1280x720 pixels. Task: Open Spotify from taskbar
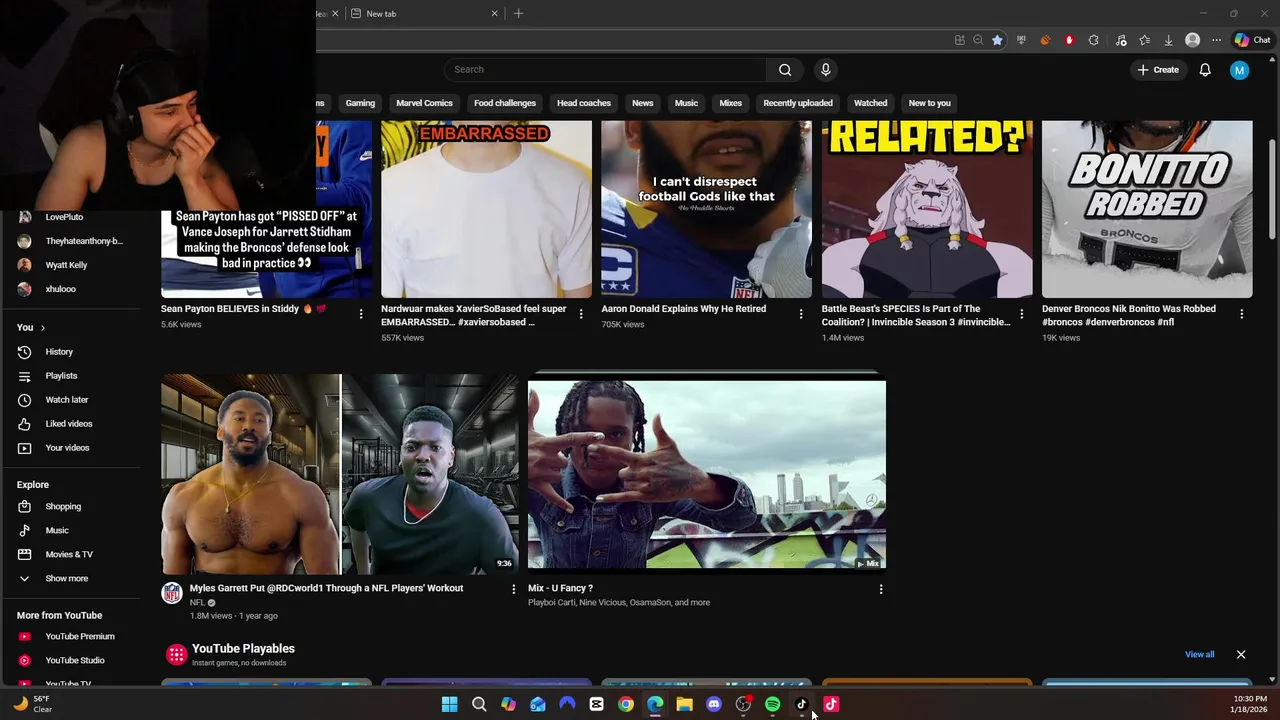pos(772,705)
